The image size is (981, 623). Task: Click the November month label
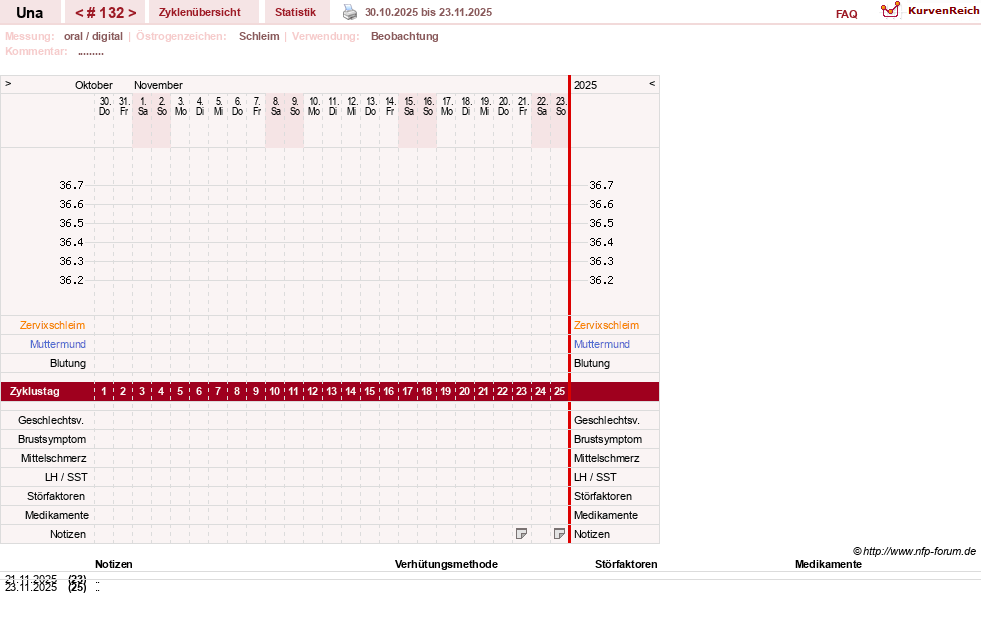pos(158,85)
